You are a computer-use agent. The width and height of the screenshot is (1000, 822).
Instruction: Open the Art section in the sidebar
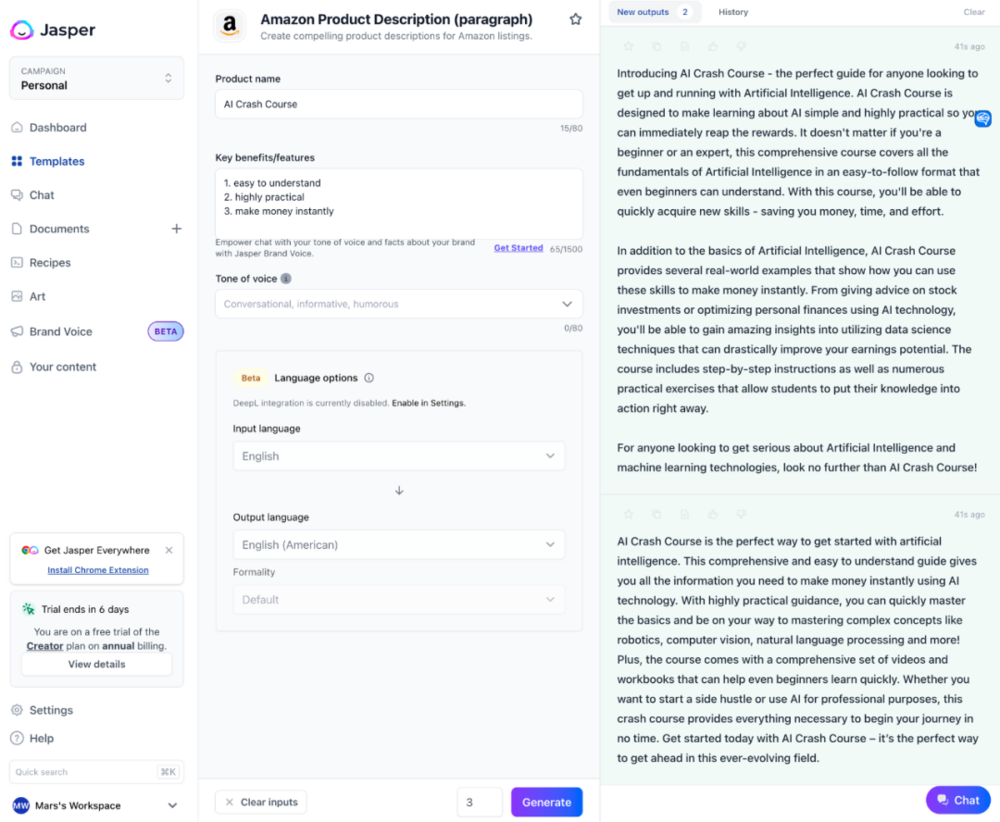click(x=37, y=297)
